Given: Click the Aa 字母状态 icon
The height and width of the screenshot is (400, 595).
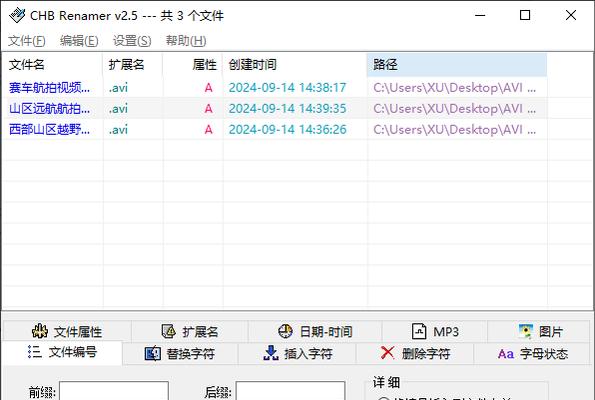Looking at the screenshot, I should click(x=505, y=354).
